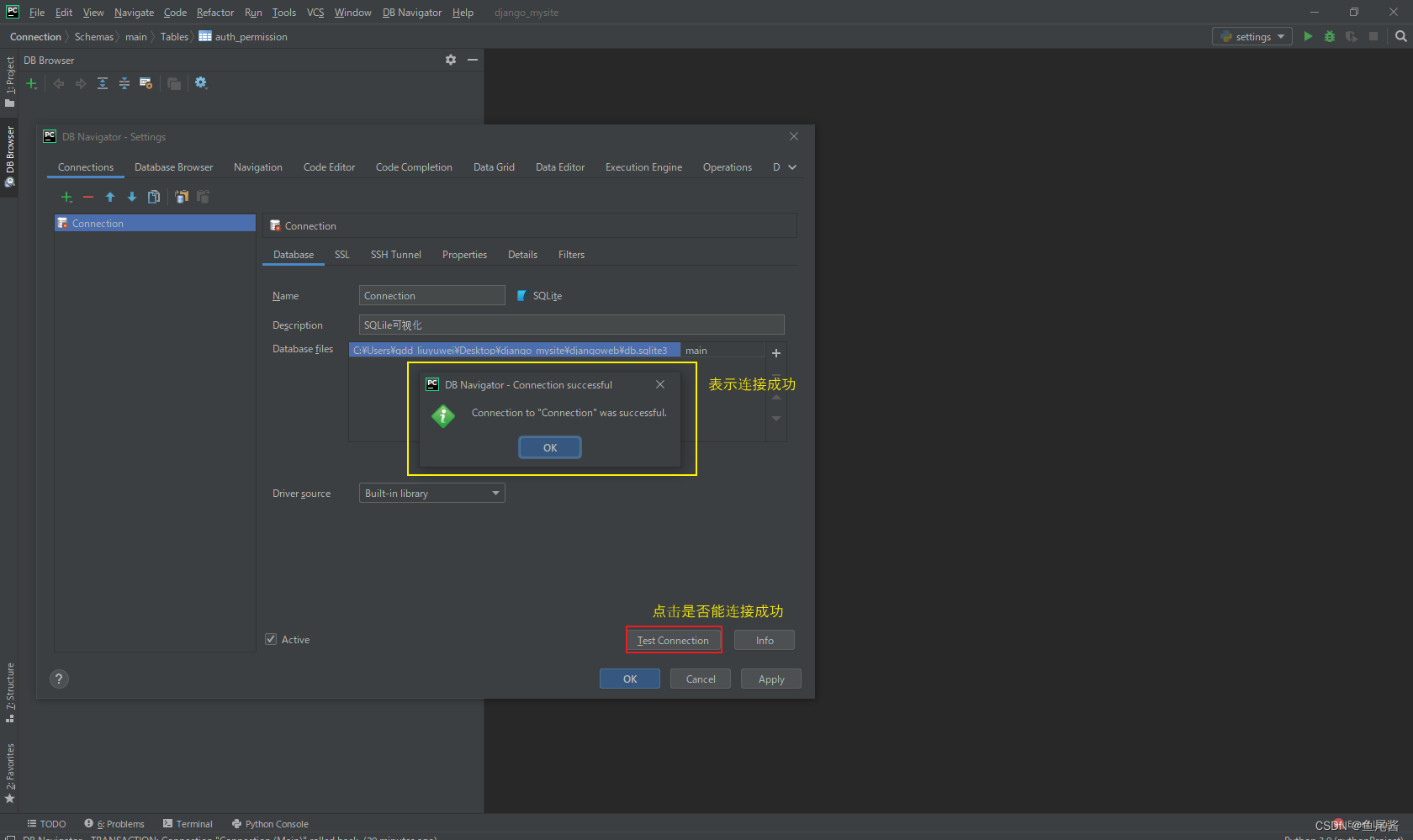Viewport: 1413px width, 840px height.
Task: Open the Filters connection tab
Action: point(571,255)
